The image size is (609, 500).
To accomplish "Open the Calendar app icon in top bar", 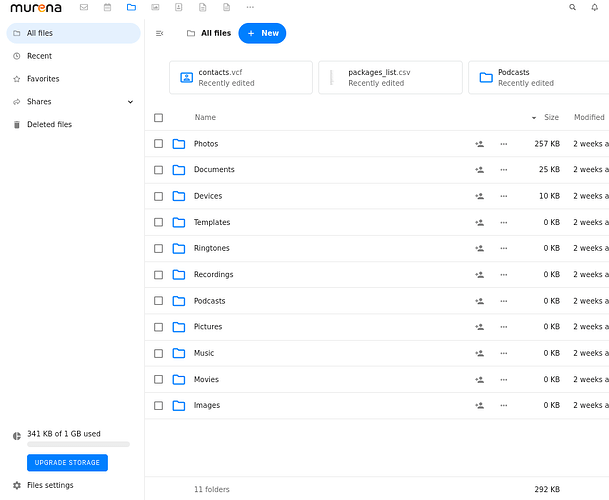I will 108,7.
